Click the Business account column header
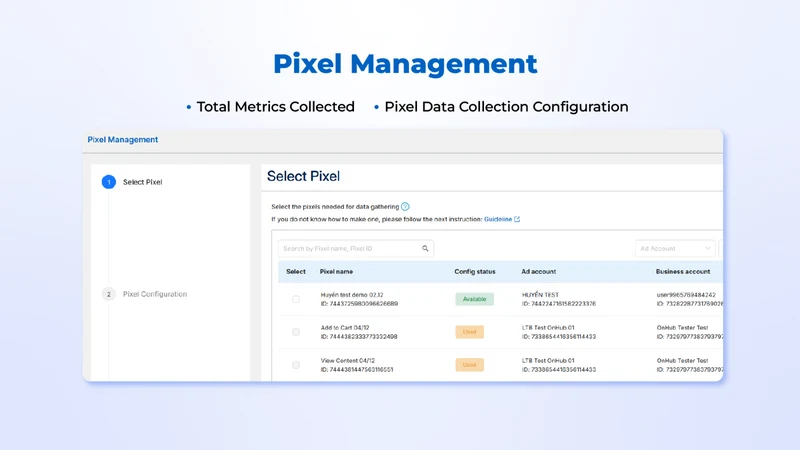This screenshot has width=800, height=450. pyautogui.click(x=683, y=272)
